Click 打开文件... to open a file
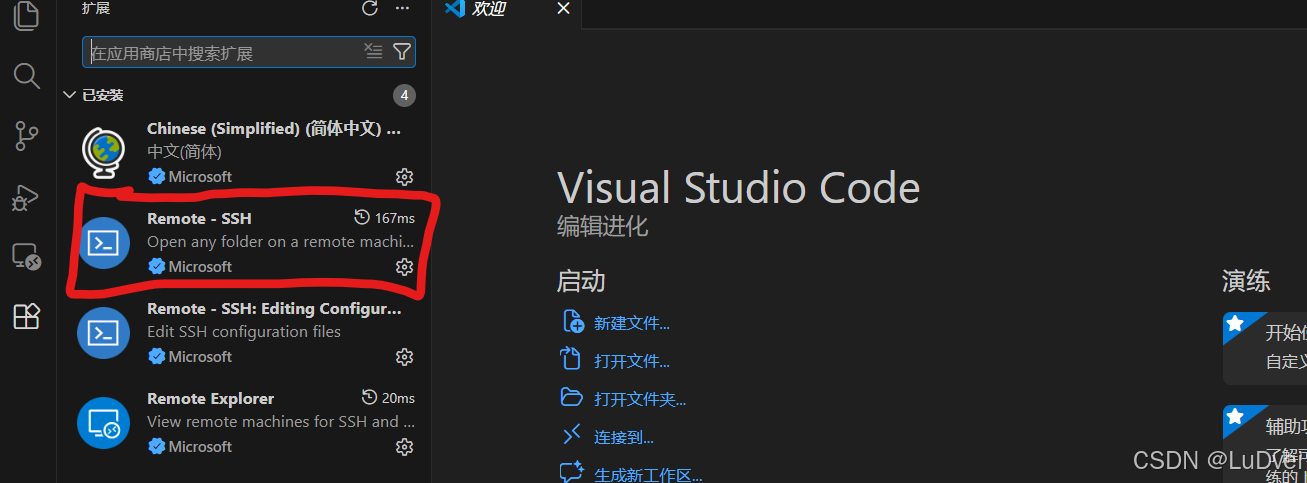 pos(632,361)
